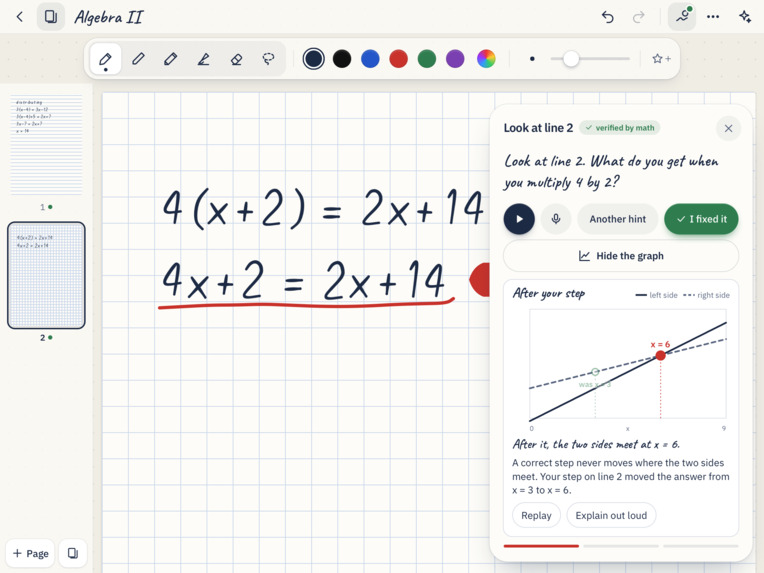This screenshot has height=573, width=764.
Task: Open page 2 thumbnail
Action: [x=46, y=275]
